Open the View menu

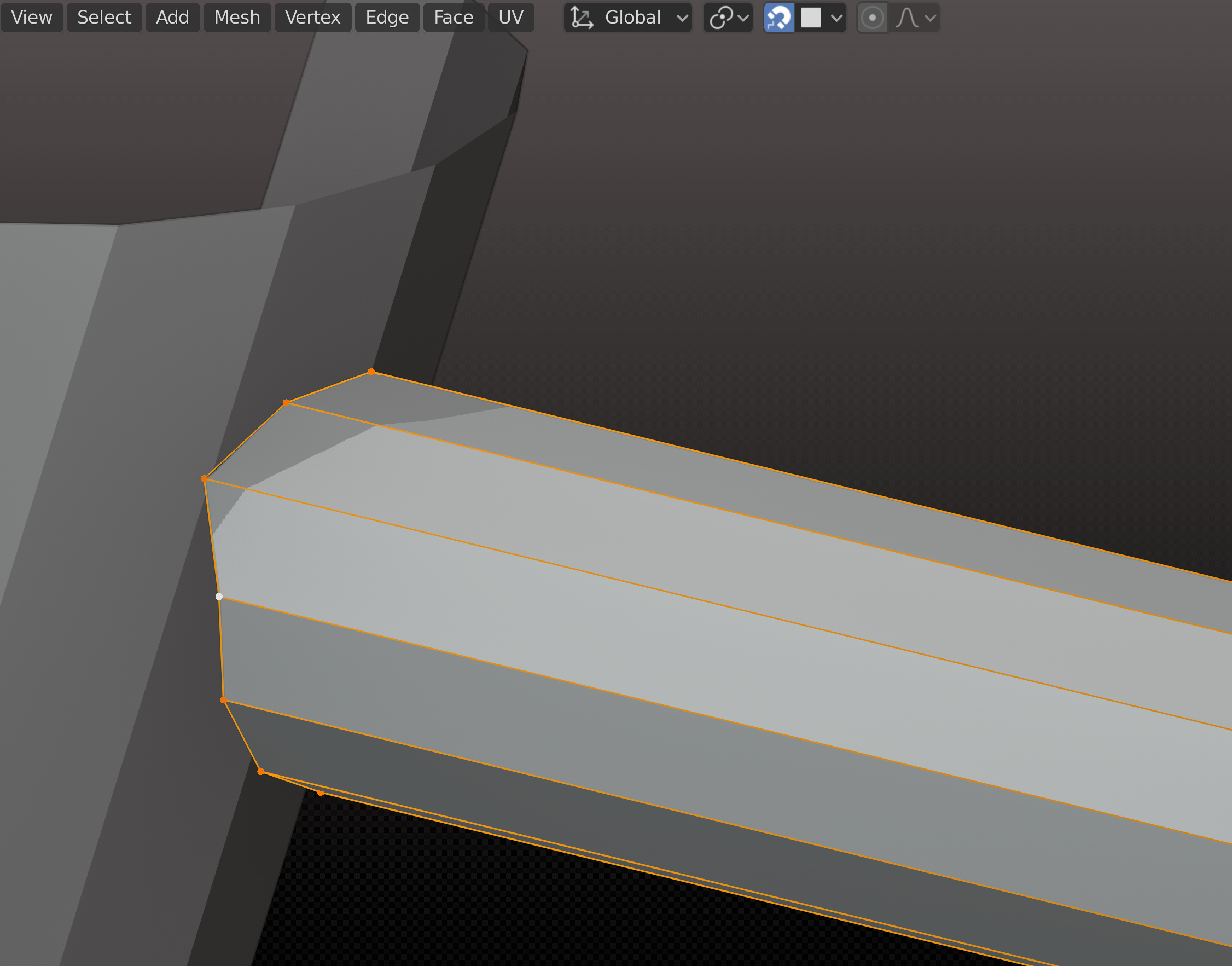32,18
